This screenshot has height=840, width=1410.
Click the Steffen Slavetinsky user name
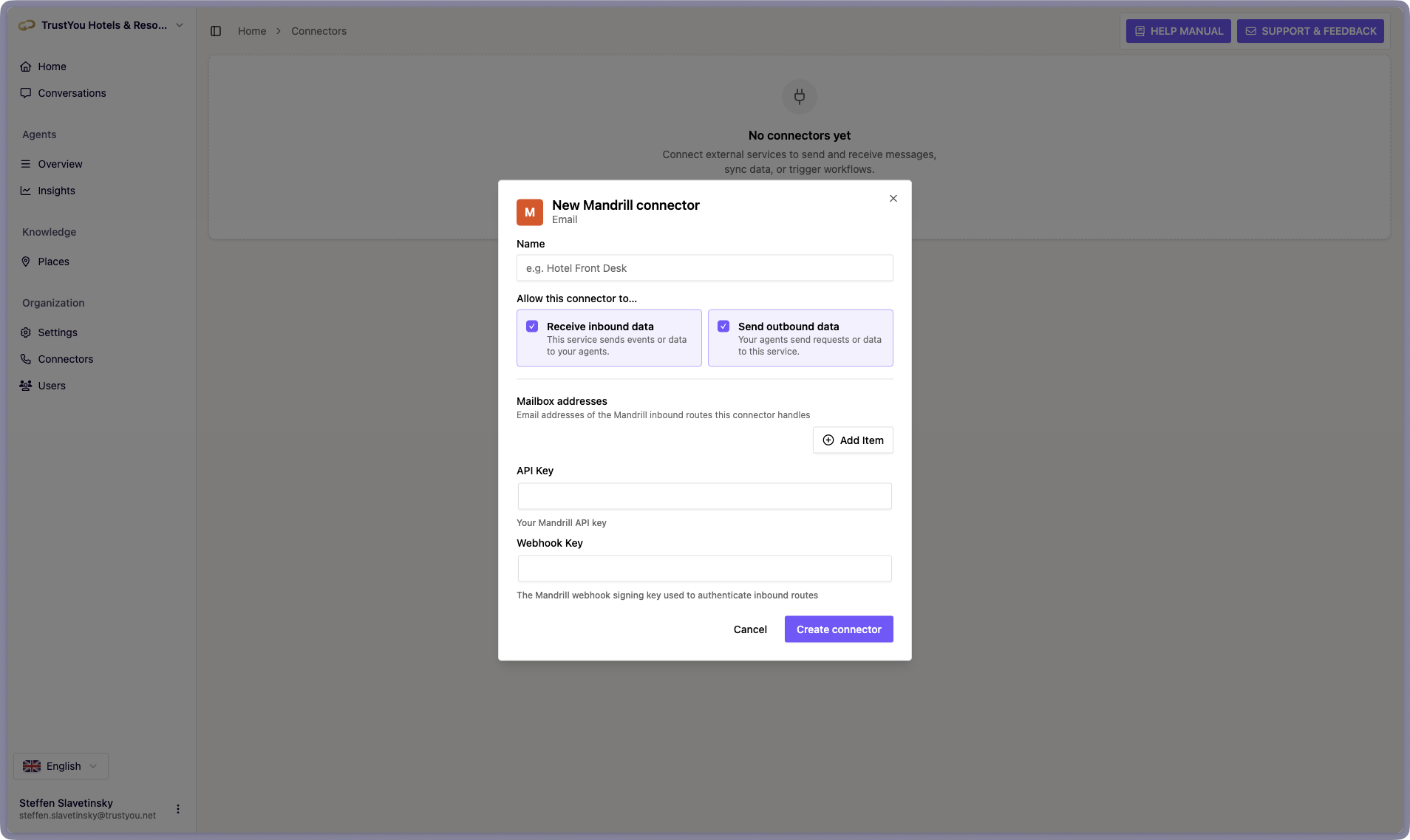(x=66, y=803)
